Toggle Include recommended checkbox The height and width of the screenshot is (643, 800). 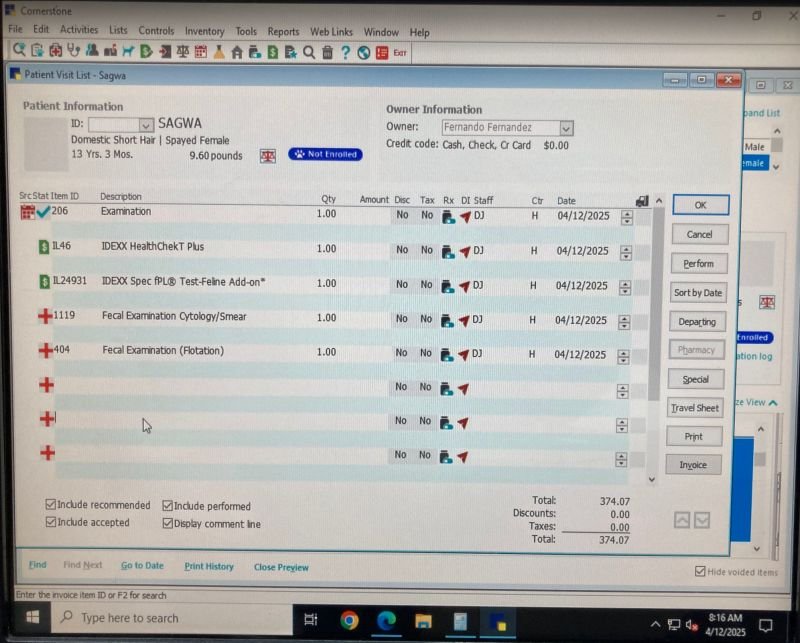tap(51, 505)
